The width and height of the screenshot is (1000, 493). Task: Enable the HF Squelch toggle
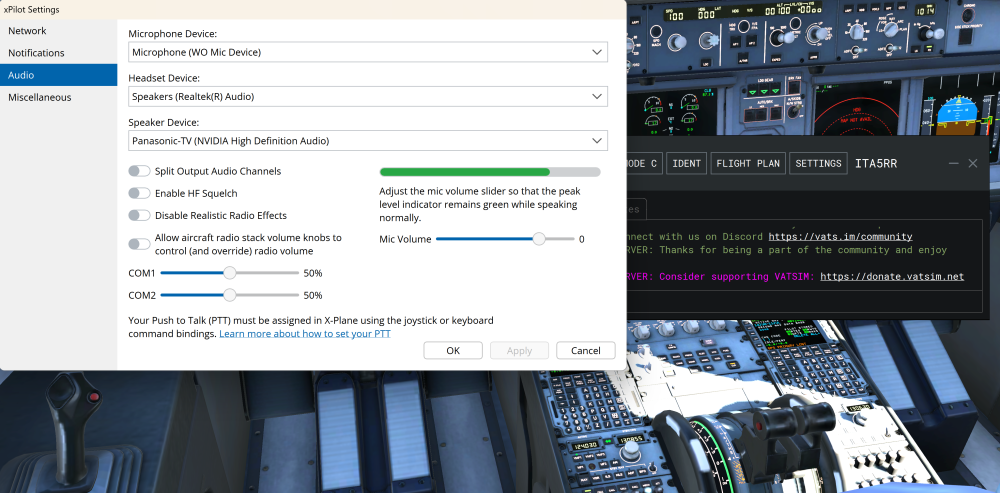[x=139, y=193]
